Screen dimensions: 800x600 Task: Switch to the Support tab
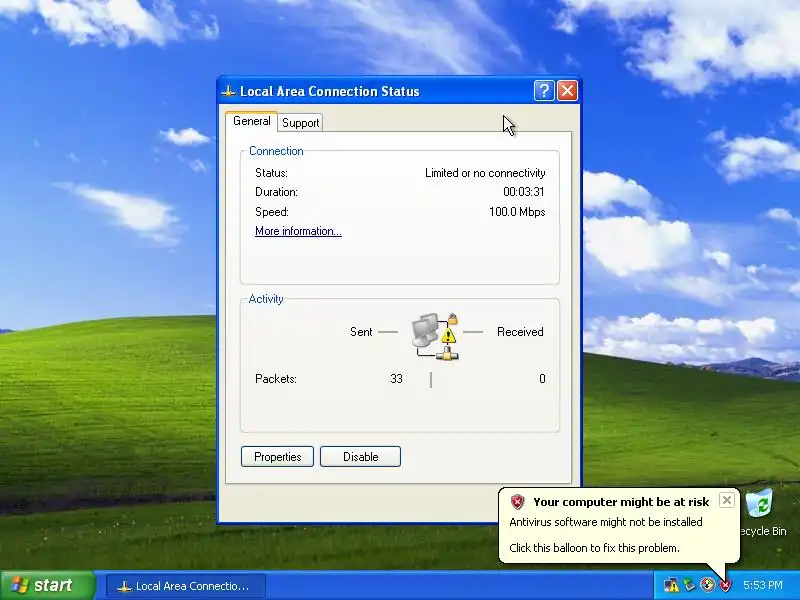301,123
